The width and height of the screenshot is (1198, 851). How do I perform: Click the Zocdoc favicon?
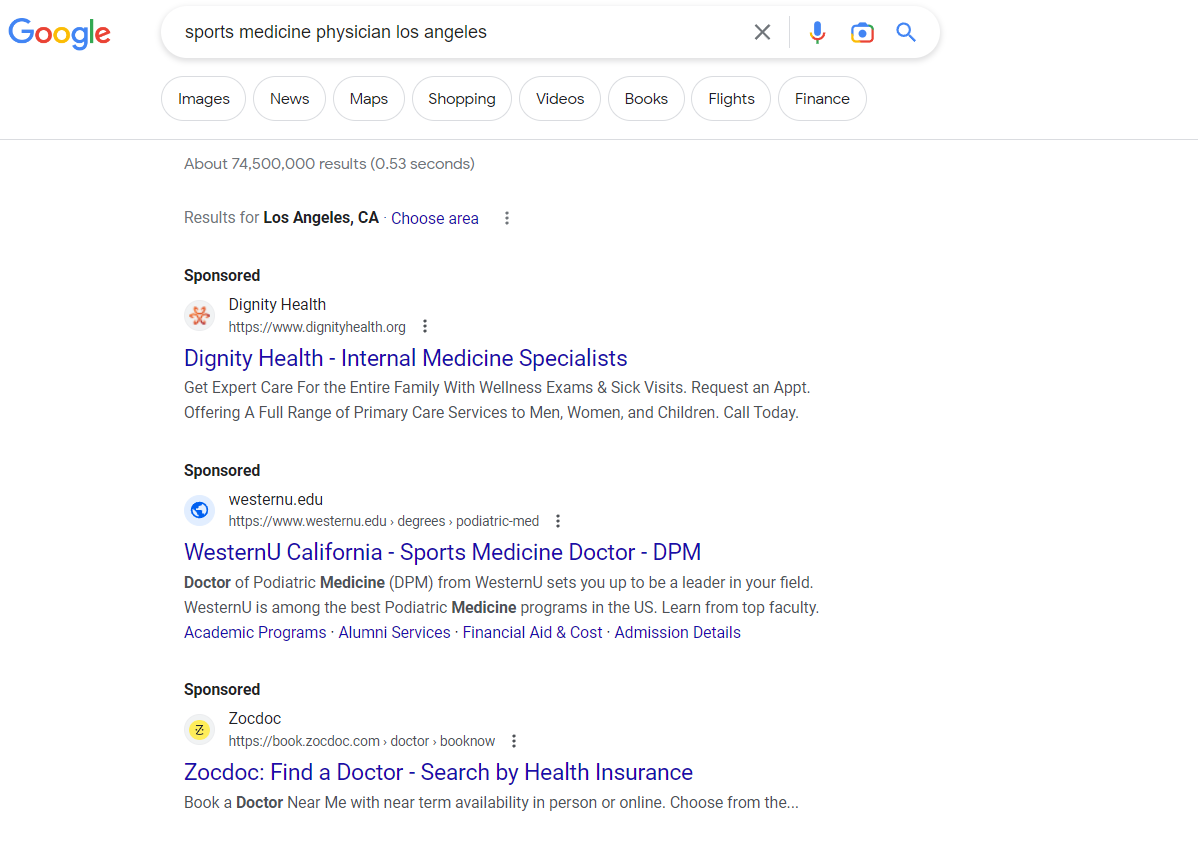pyautogui.click(x=199, y=730)
